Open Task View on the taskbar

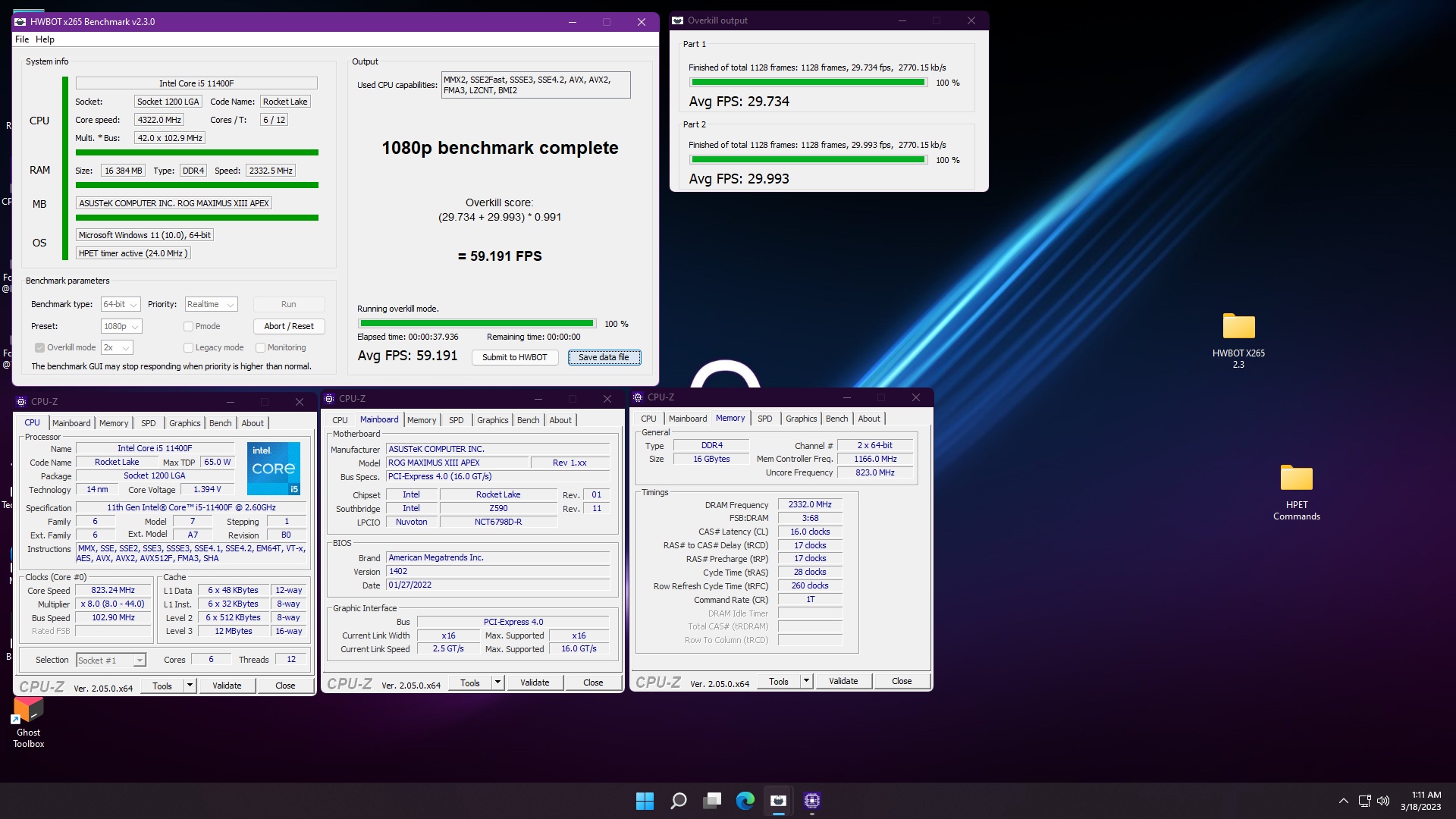tap(712, 801)
